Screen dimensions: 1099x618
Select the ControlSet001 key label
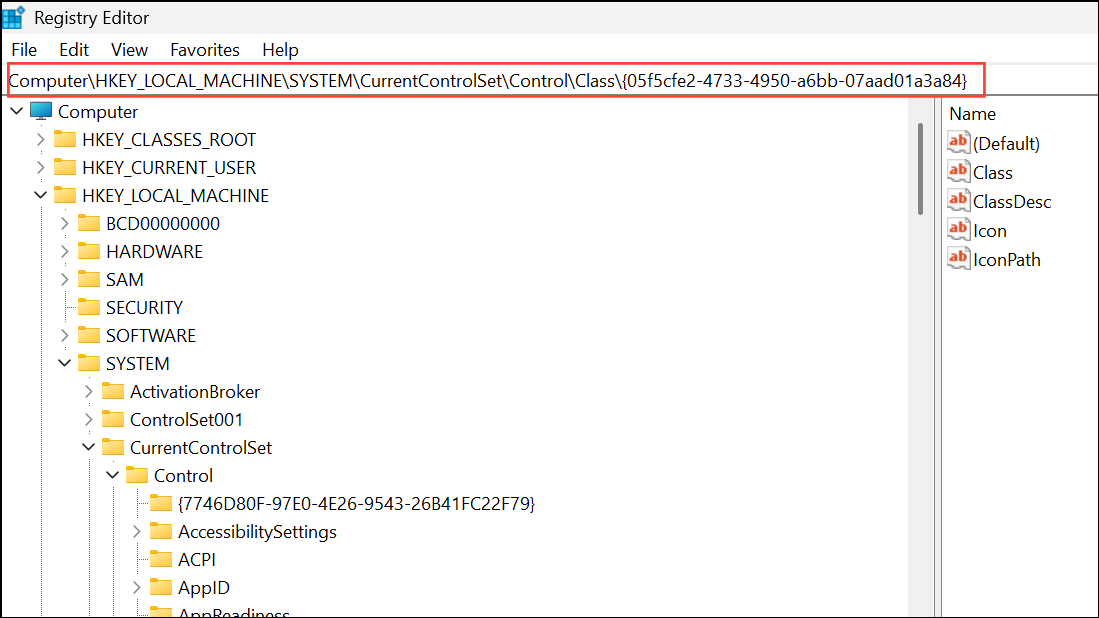pos(186,420)
